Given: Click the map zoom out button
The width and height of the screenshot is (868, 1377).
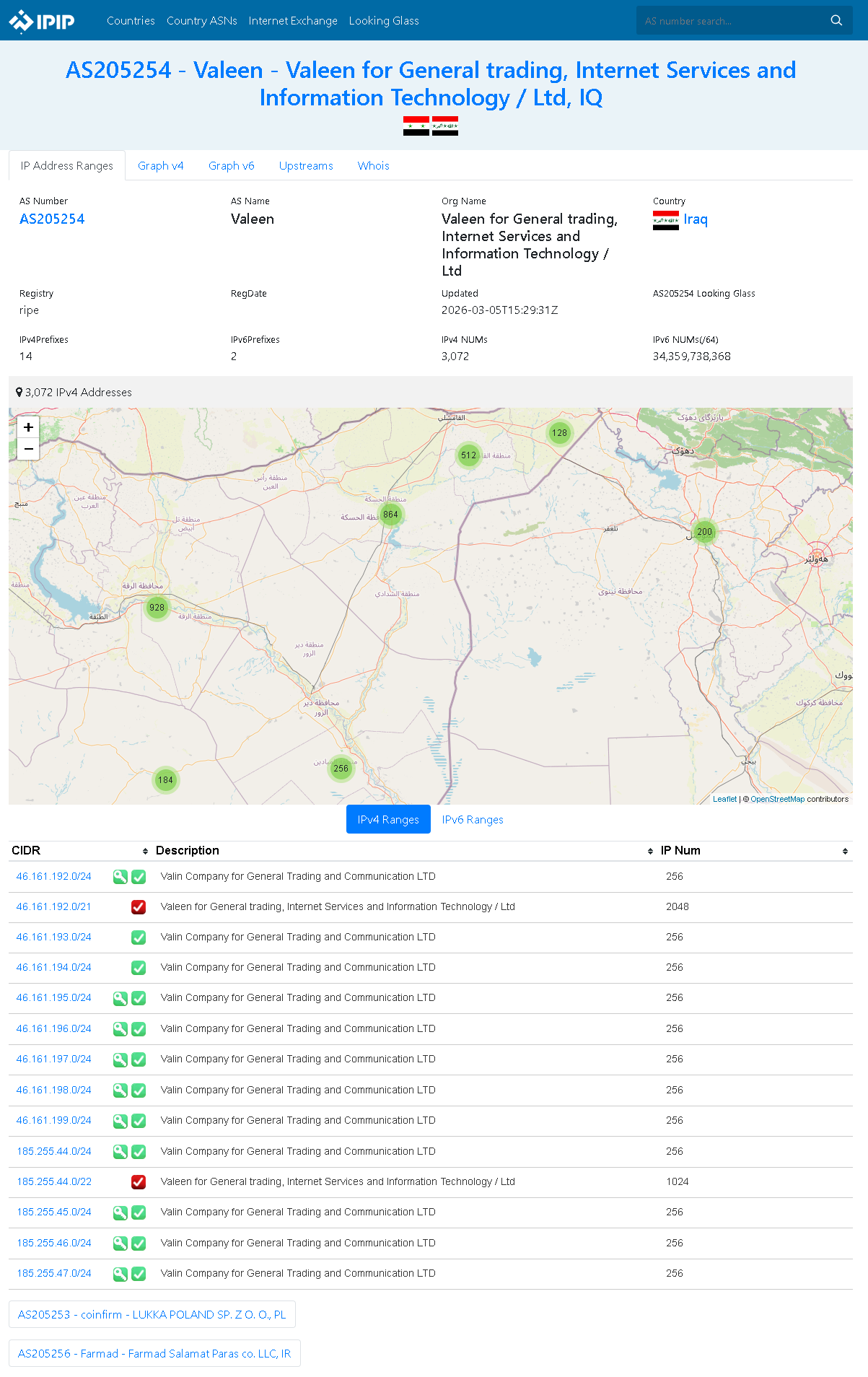Looking at the screenshot, I should (x=28, y=449).
